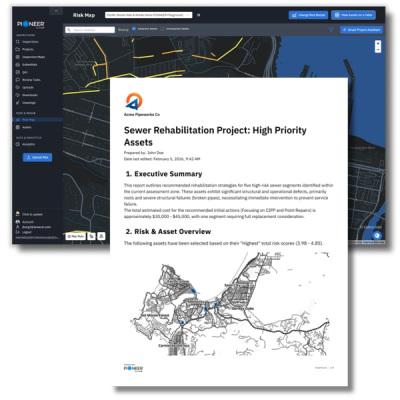
Task: Zoom out on the map
Action: (x=378, y=50)
